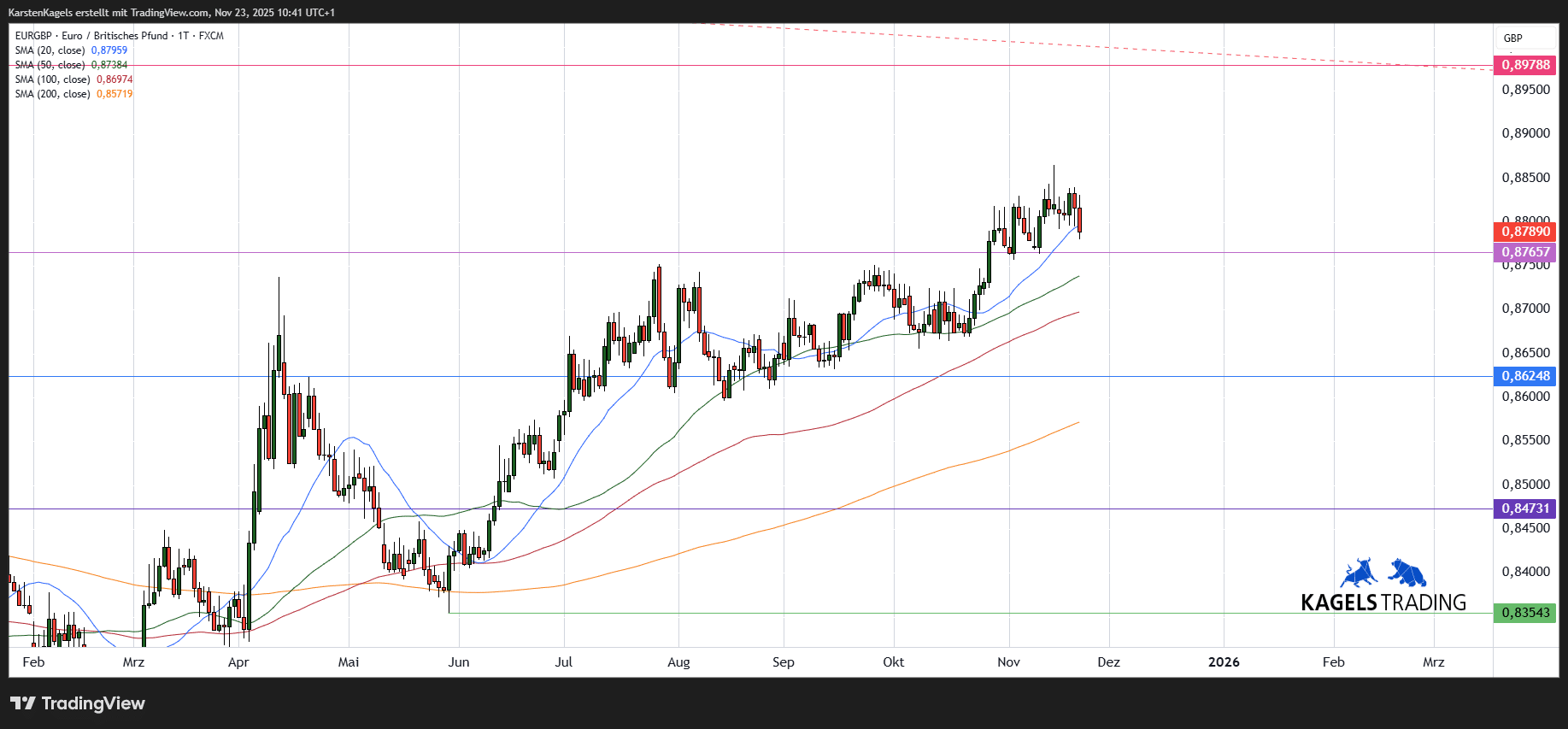The image size is (1568, 729).
Task: Select the Jul label on the time axis
Action: point(564,662)
